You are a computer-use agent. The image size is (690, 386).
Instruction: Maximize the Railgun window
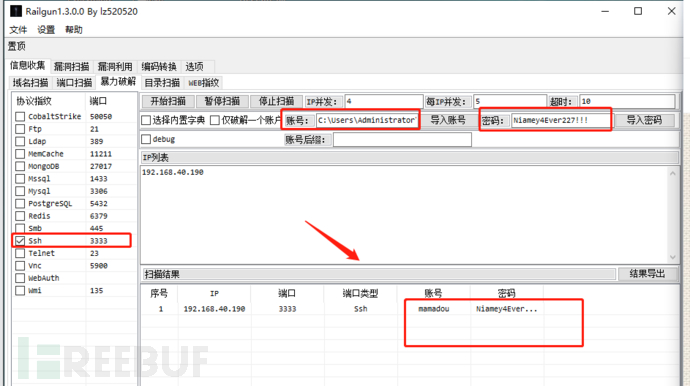638,11
